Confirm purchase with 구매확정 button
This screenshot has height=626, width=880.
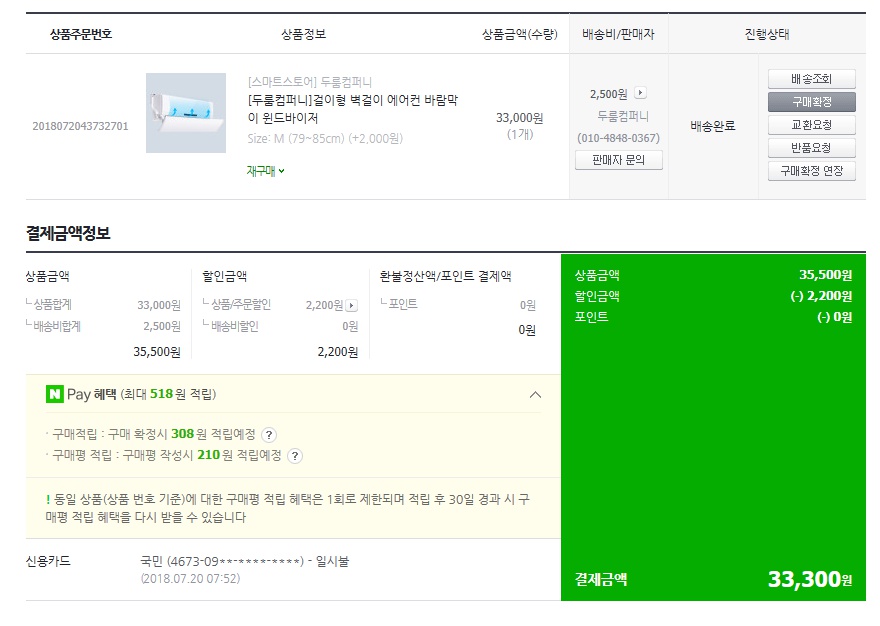coord(812,102)
